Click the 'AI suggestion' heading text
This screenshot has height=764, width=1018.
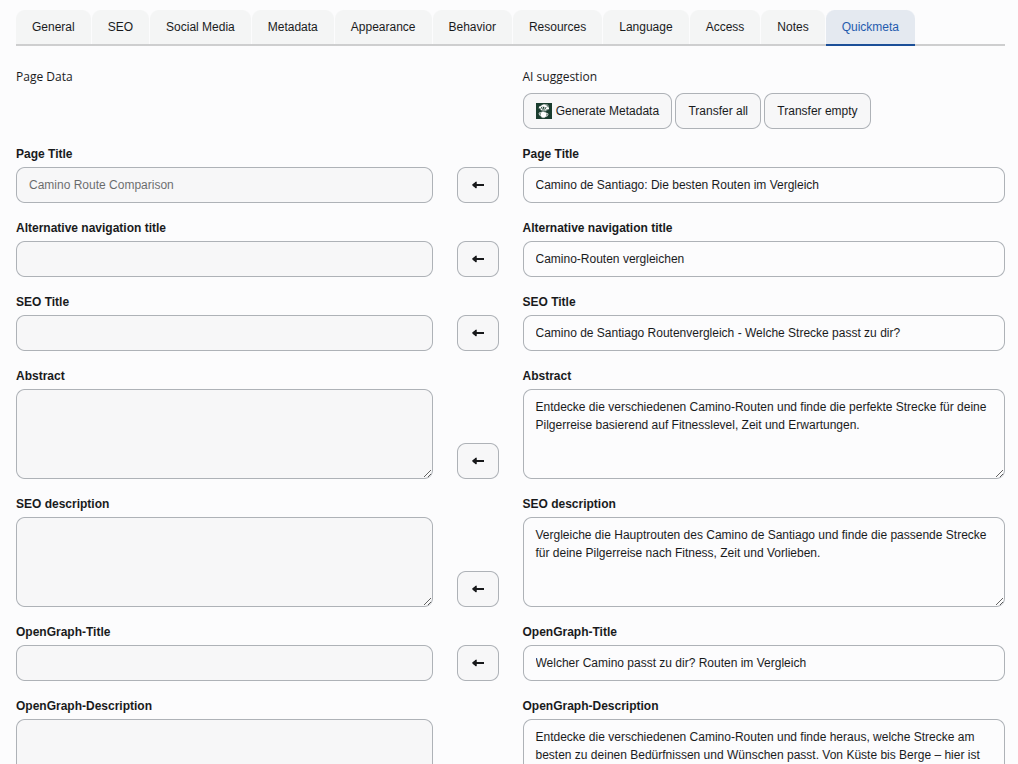click(x=560, y=77)
